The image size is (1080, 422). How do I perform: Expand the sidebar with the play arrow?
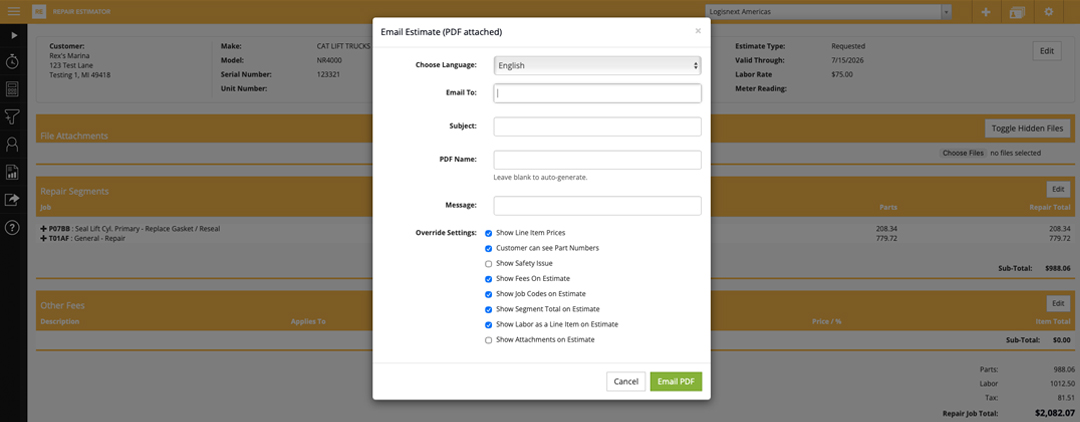14,34
